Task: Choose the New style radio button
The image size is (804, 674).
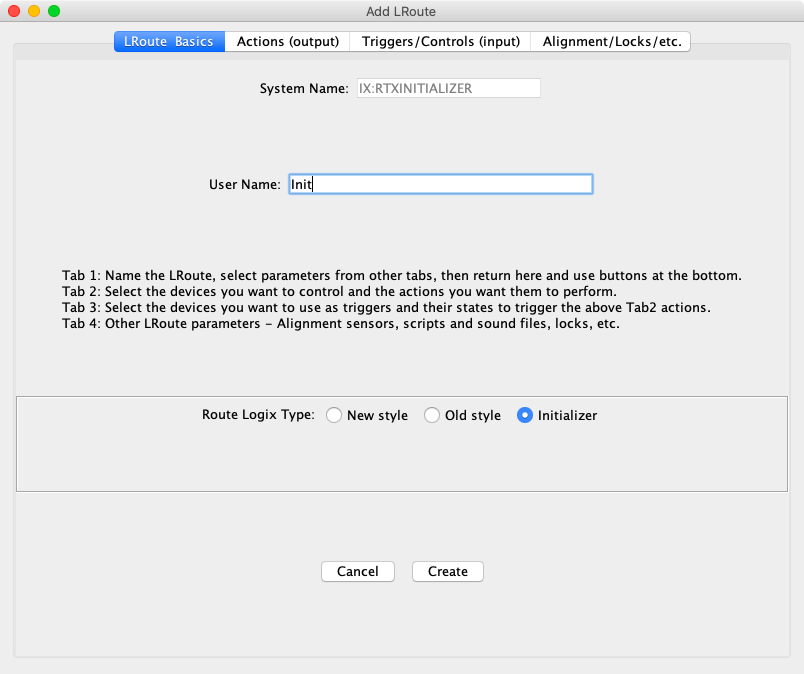Action: (x=334, y=415)
